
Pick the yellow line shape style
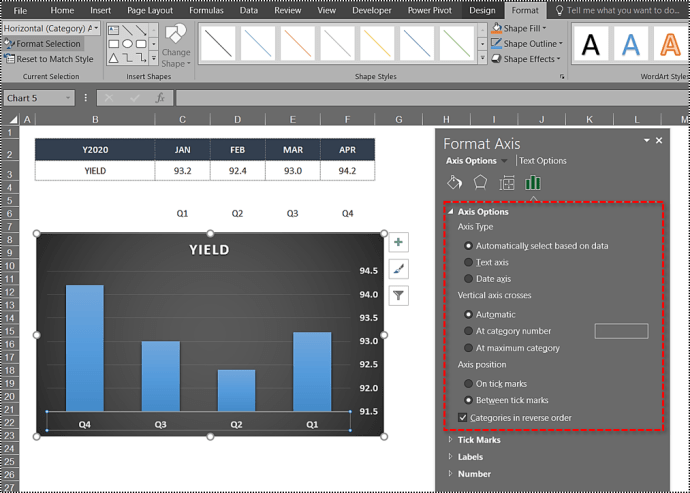(377, 43)
